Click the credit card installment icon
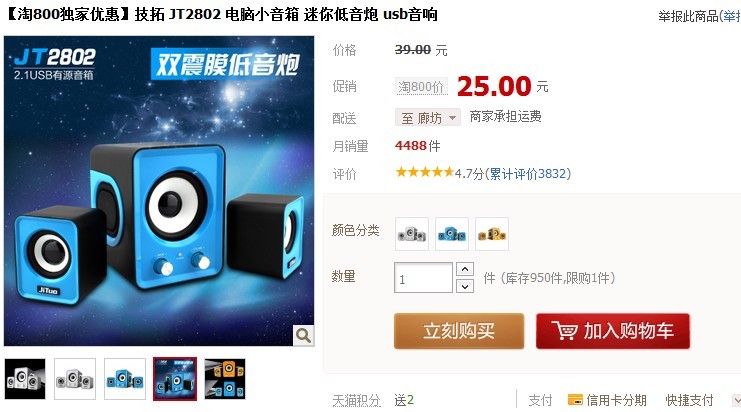The width and height of the screenshot is (741, 412). coord(575,400)
